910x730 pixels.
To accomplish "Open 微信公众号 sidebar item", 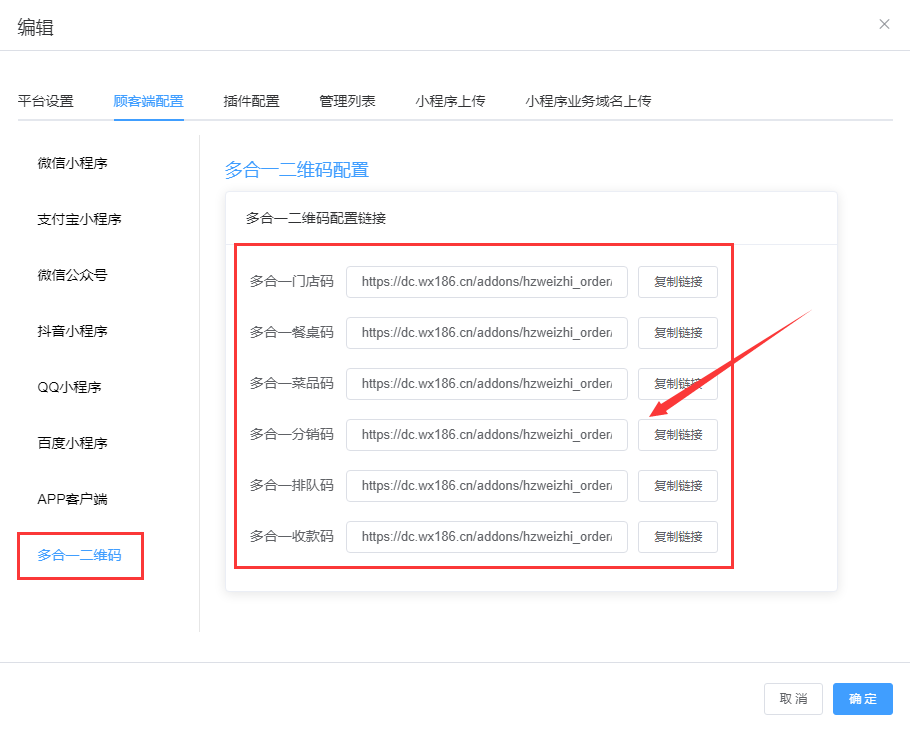I will point(73,275).
